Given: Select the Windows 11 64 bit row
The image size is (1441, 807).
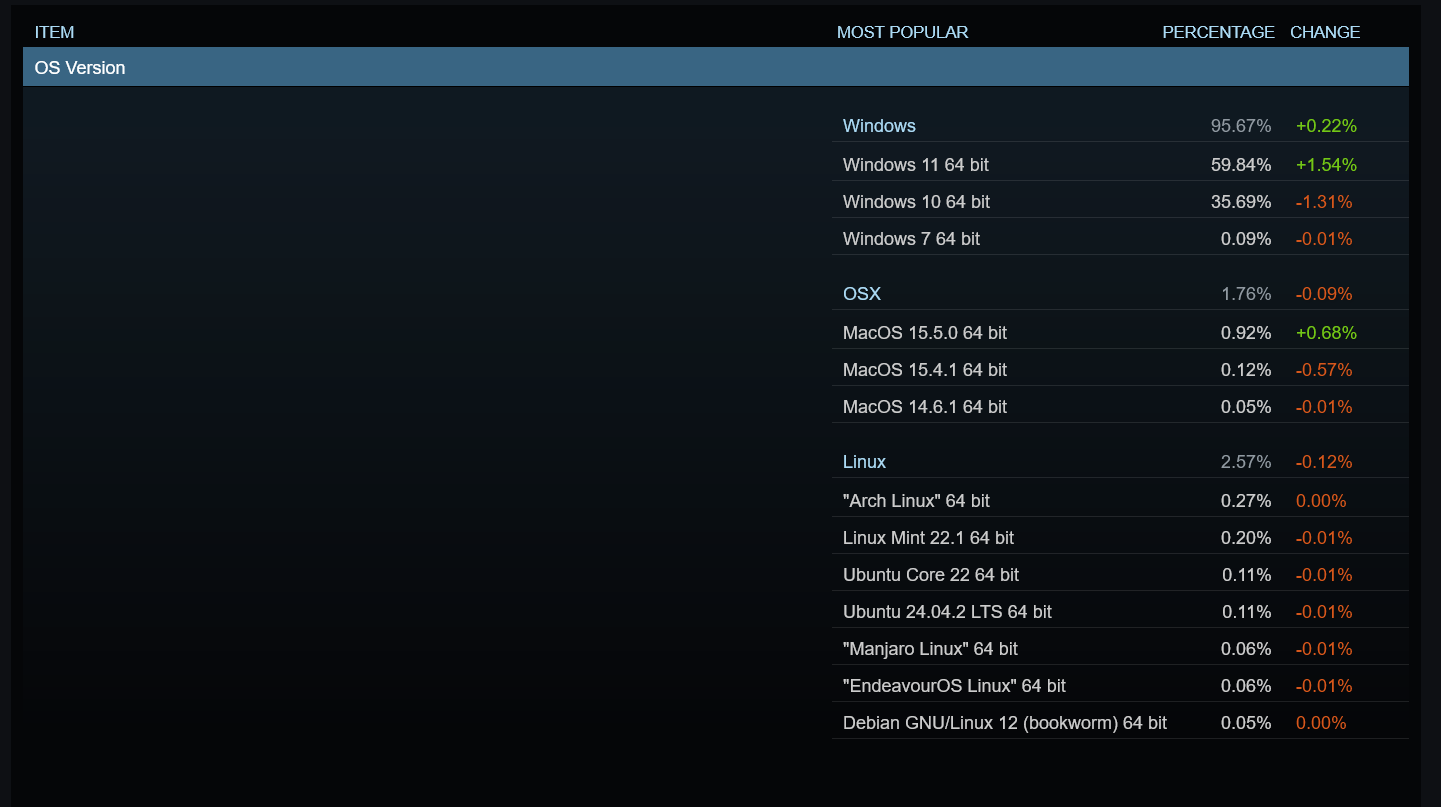Looking at the screenshot, I should [x=1120, y=164].
